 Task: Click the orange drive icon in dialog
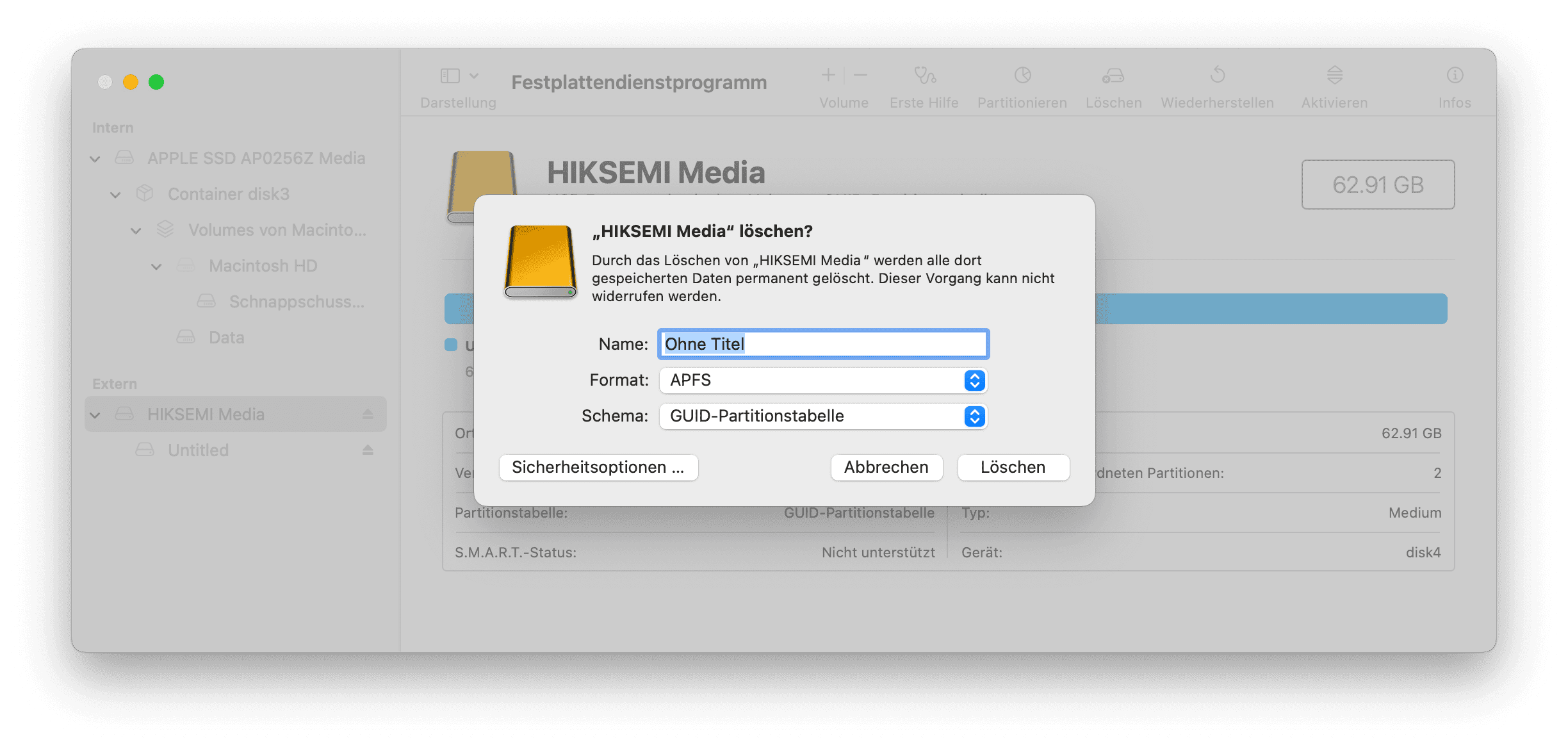(x=540, y=261)
